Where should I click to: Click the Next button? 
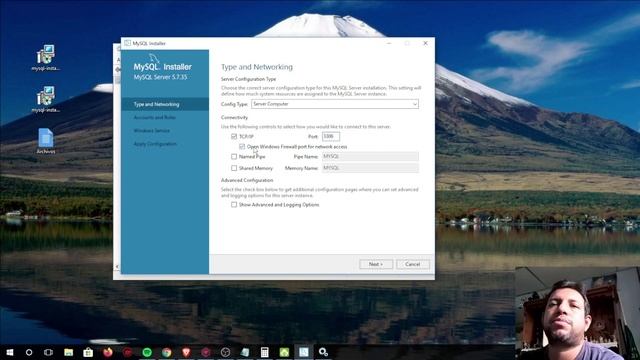click(376, 264)
